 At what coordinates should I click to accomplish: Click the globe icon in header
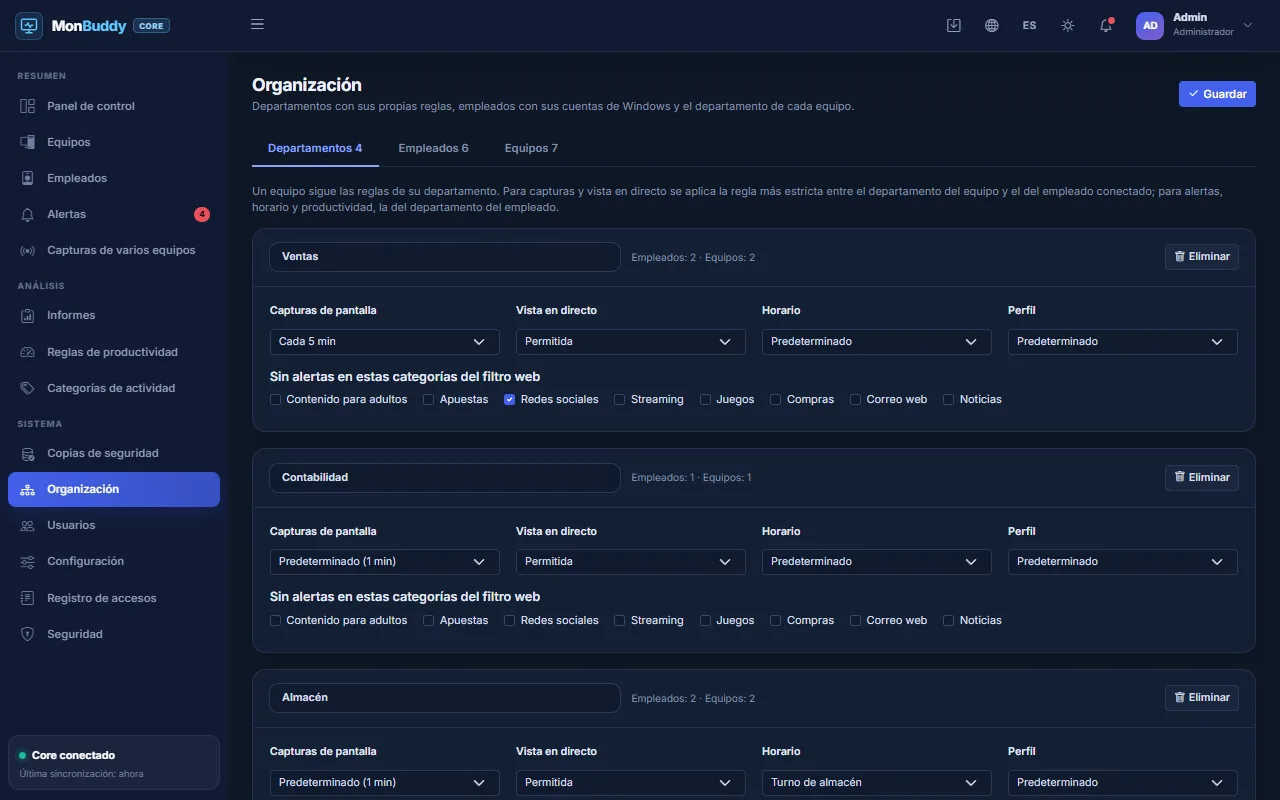pos(992,26)
